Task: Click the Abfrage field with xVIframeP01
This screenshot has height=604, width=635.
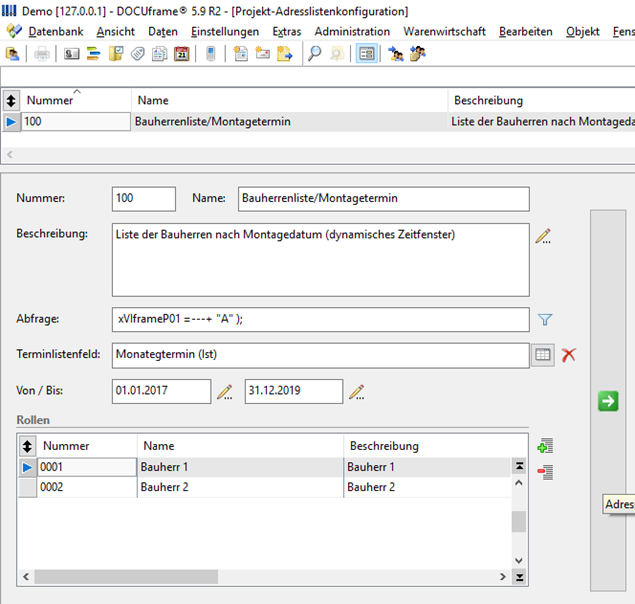Action: coord(321,319)
